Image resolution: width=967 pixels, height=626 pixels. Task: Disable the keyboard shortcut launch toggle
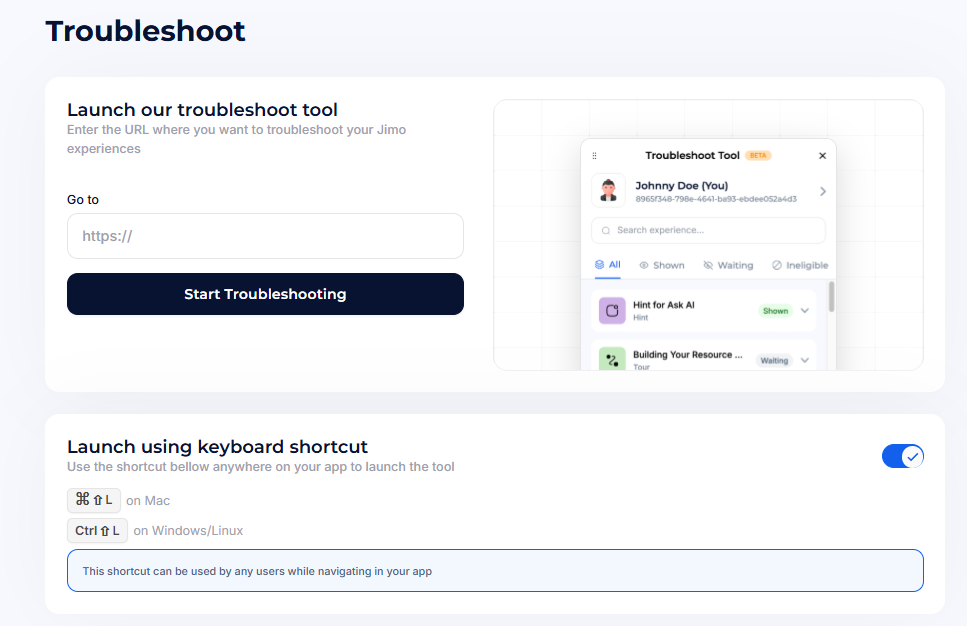point(902,457)
